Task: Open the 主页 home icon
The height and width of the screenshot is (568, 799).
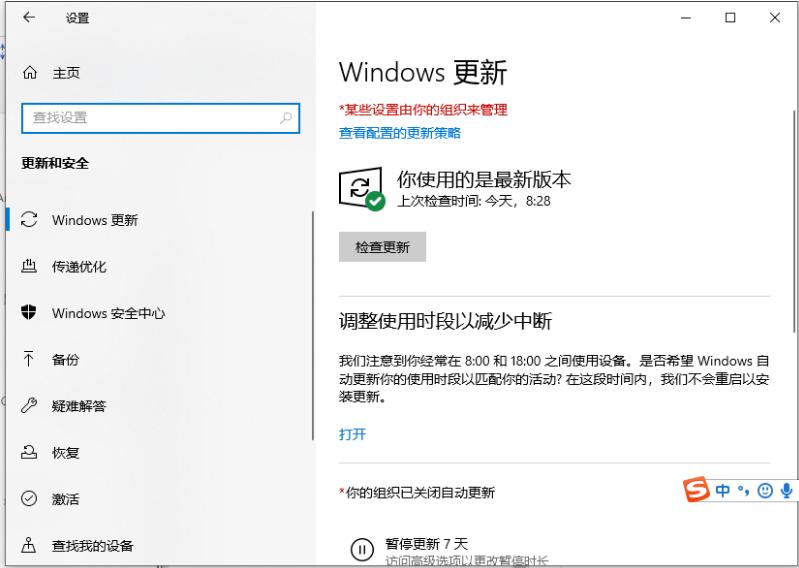Action: (x=30, y=73)
